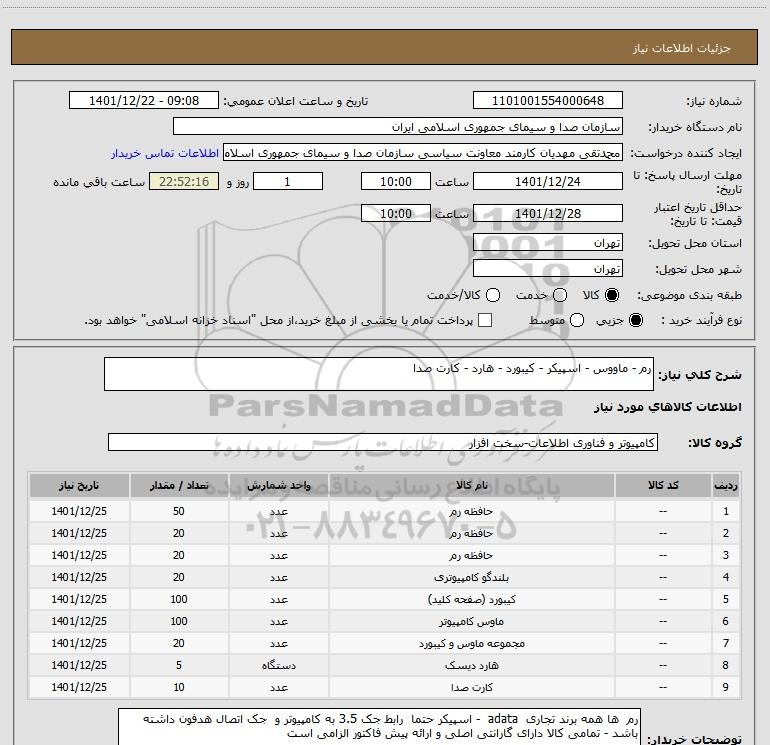Click the شهر محل تحویل field تهران
This screenshot has width=770, height=745.
click(x=548, y=269)
